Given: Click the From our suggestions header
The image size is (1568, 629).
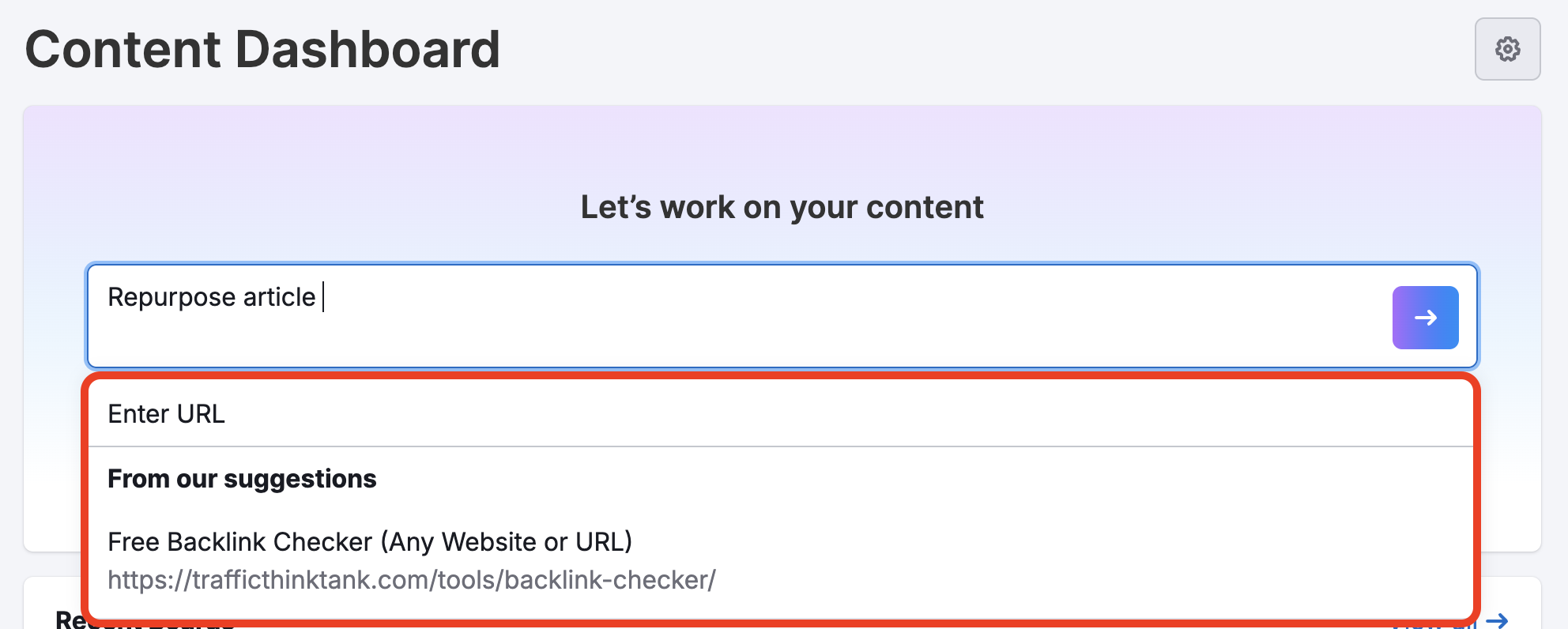Looking at the screenshot, I should 242,479.
